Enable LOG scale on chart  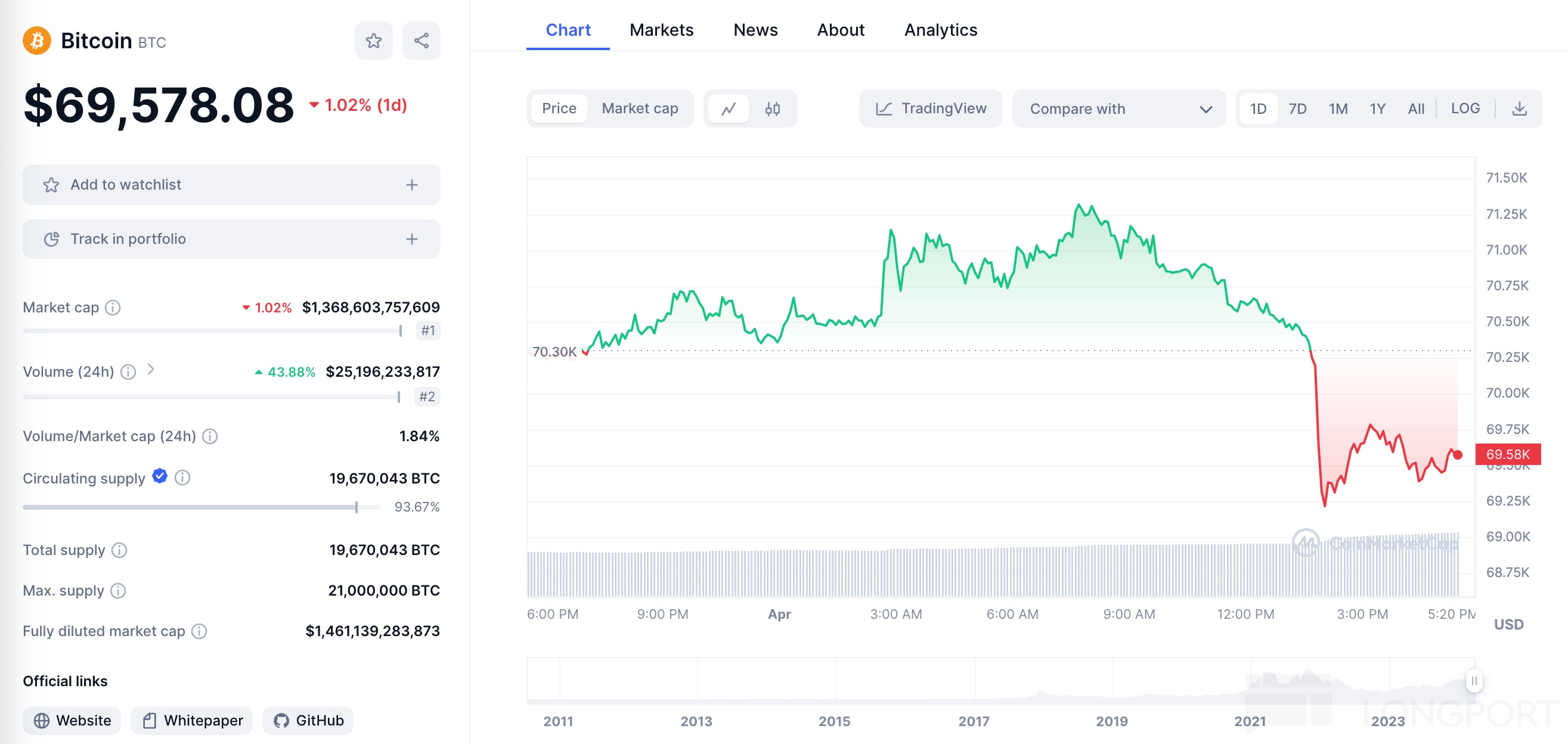(1464, 108)
